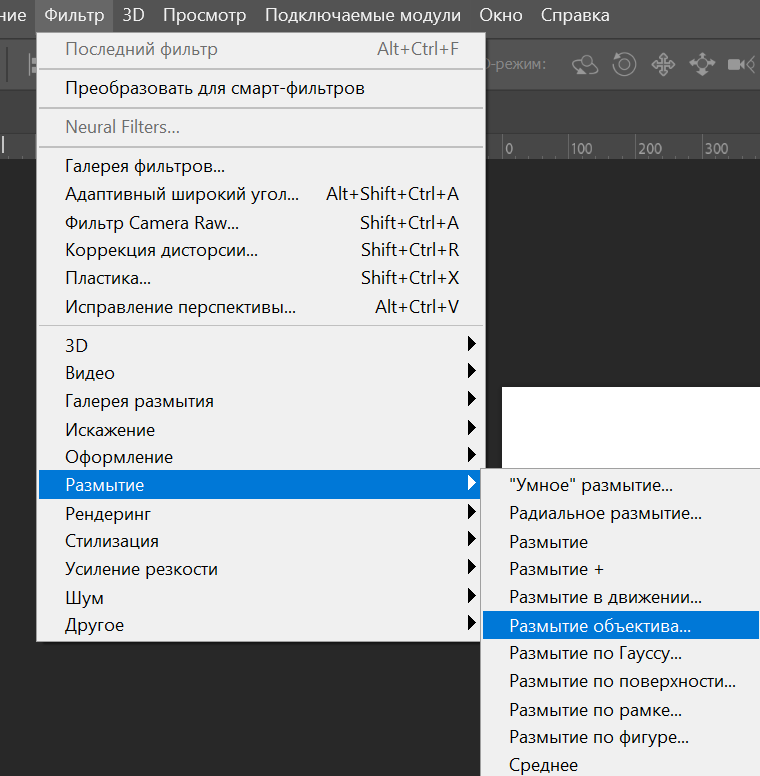The height and width of the screenshot is (776, 760).
Task: Choose Преобразовать для смарт-фильтров
Action: (261, 89)
